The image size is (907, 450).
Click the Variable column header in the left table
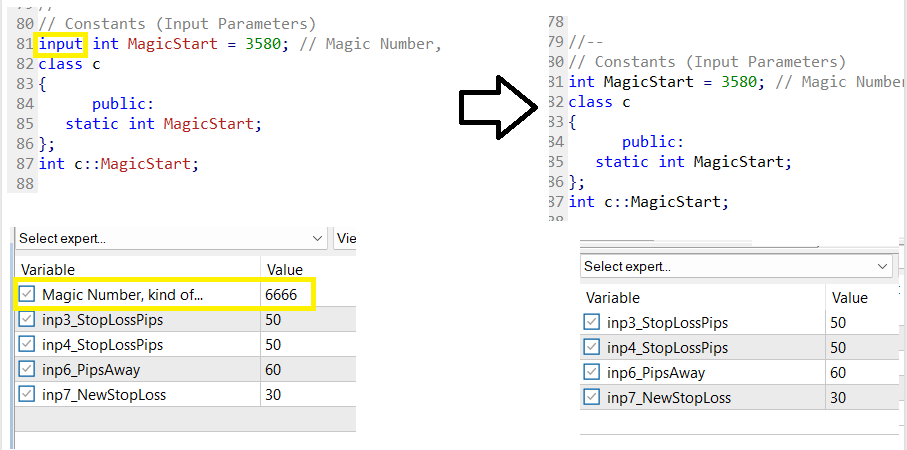tap(138, 270)
